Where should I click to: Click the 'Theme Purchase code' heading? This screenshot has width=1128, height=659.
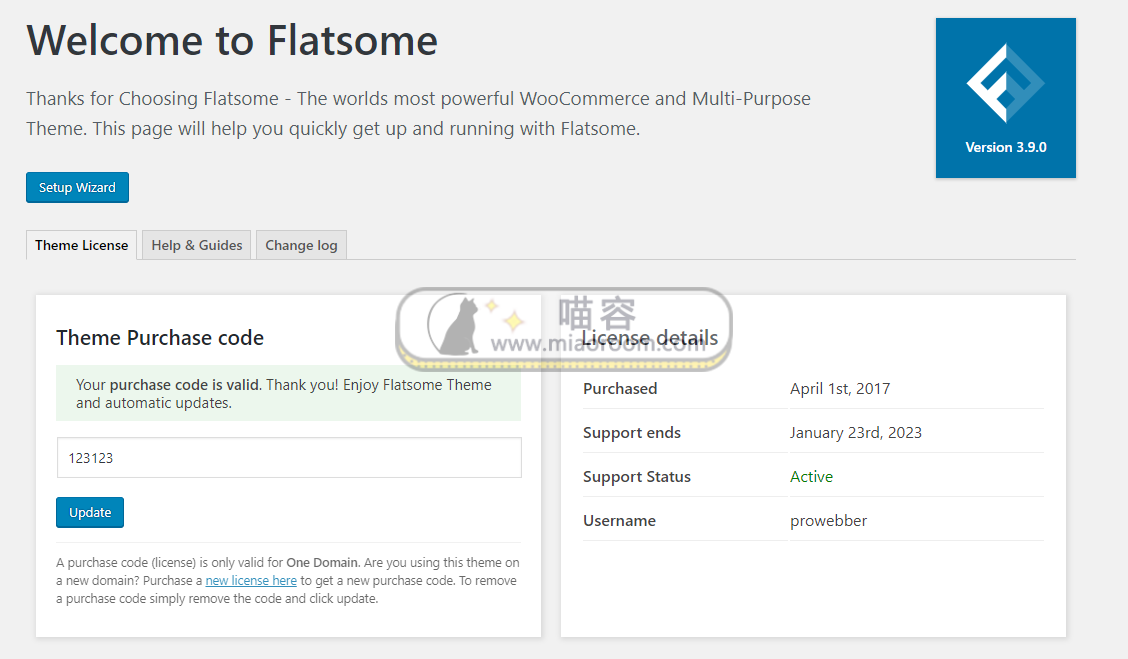pos(160,337)
